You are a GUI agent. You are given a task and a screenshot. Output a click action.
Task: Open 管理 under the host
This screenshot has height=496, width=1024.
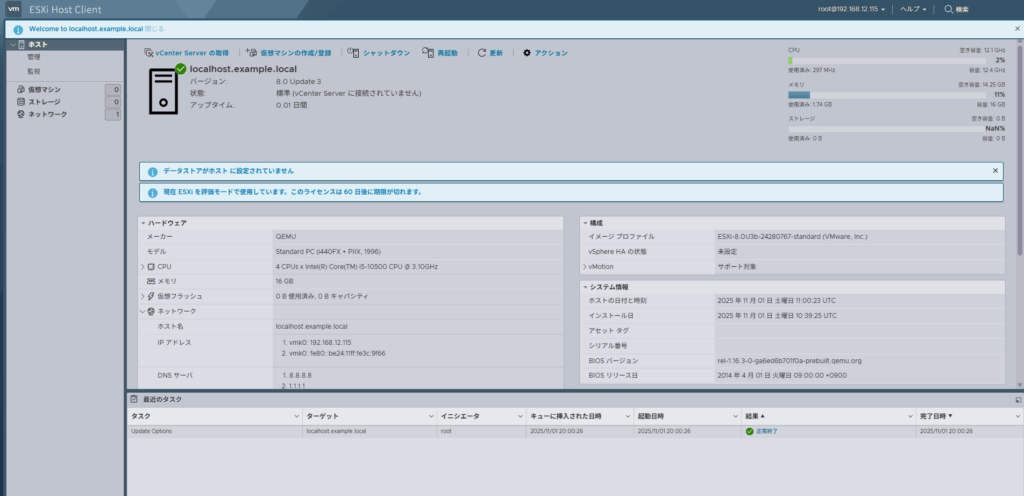[x=34, y=57]
